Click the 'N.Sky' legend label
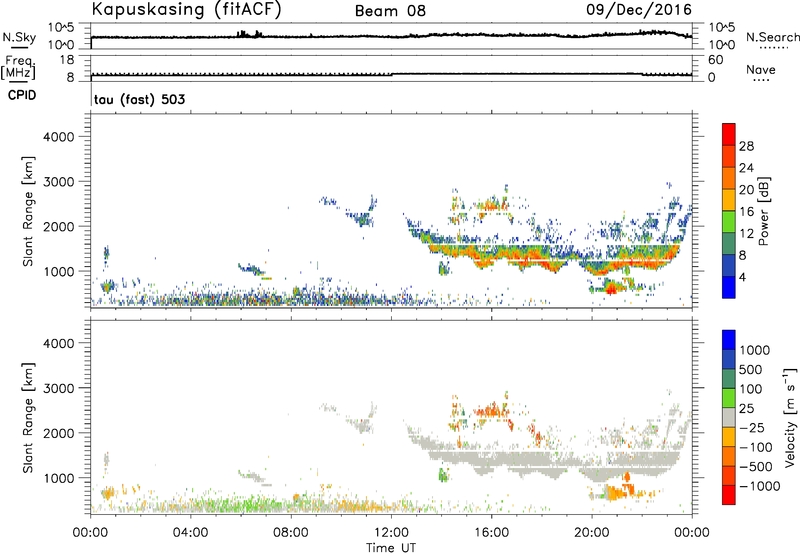The height and width of the screenshot is (554, 800). pyautogui.click(x=19, y=37)
